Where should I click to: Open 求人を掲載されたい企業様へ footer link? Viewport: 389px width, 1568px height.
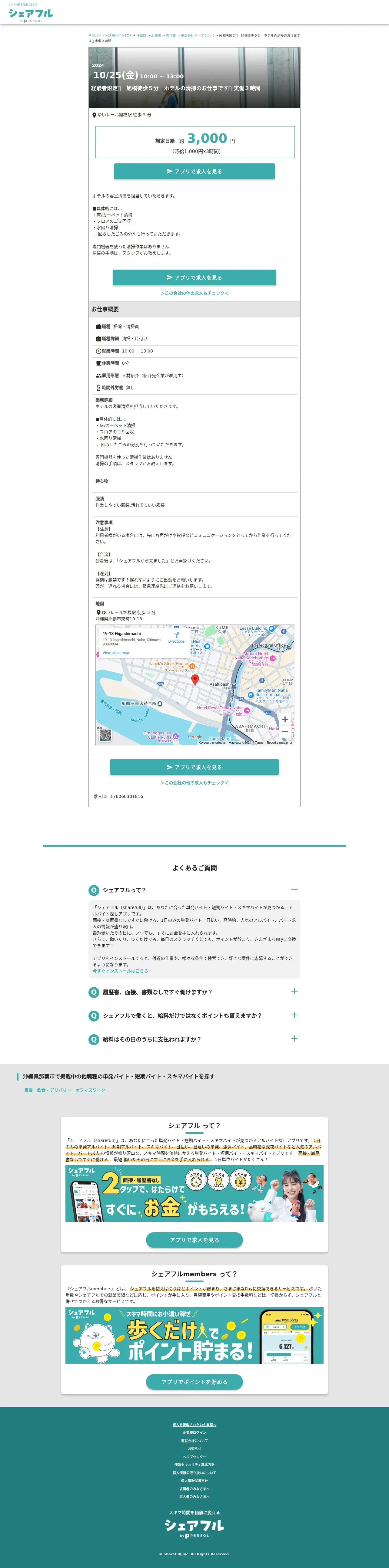(x=194, y=1425)
